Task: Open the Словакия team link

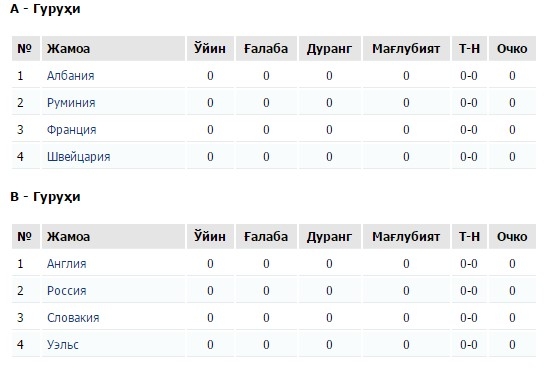Action: coord(73,318)
